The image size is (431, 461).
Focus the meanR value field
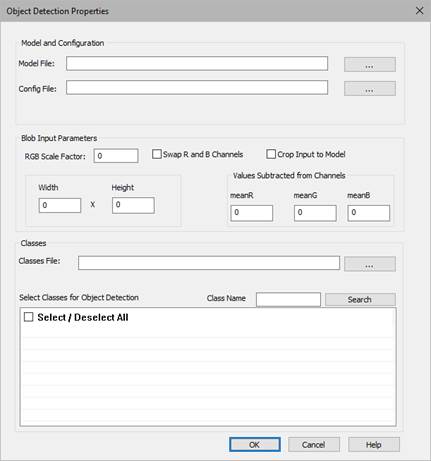(x=252, y=213)
